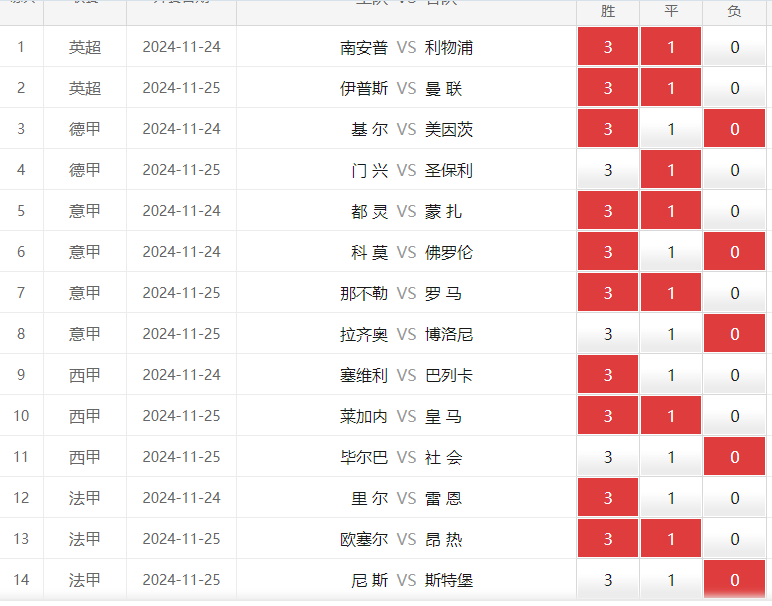Unselect loss 0 for 基尔 VS 美因茨
Image resolution: width=772 pixels, height=606 pixels.
734,128
